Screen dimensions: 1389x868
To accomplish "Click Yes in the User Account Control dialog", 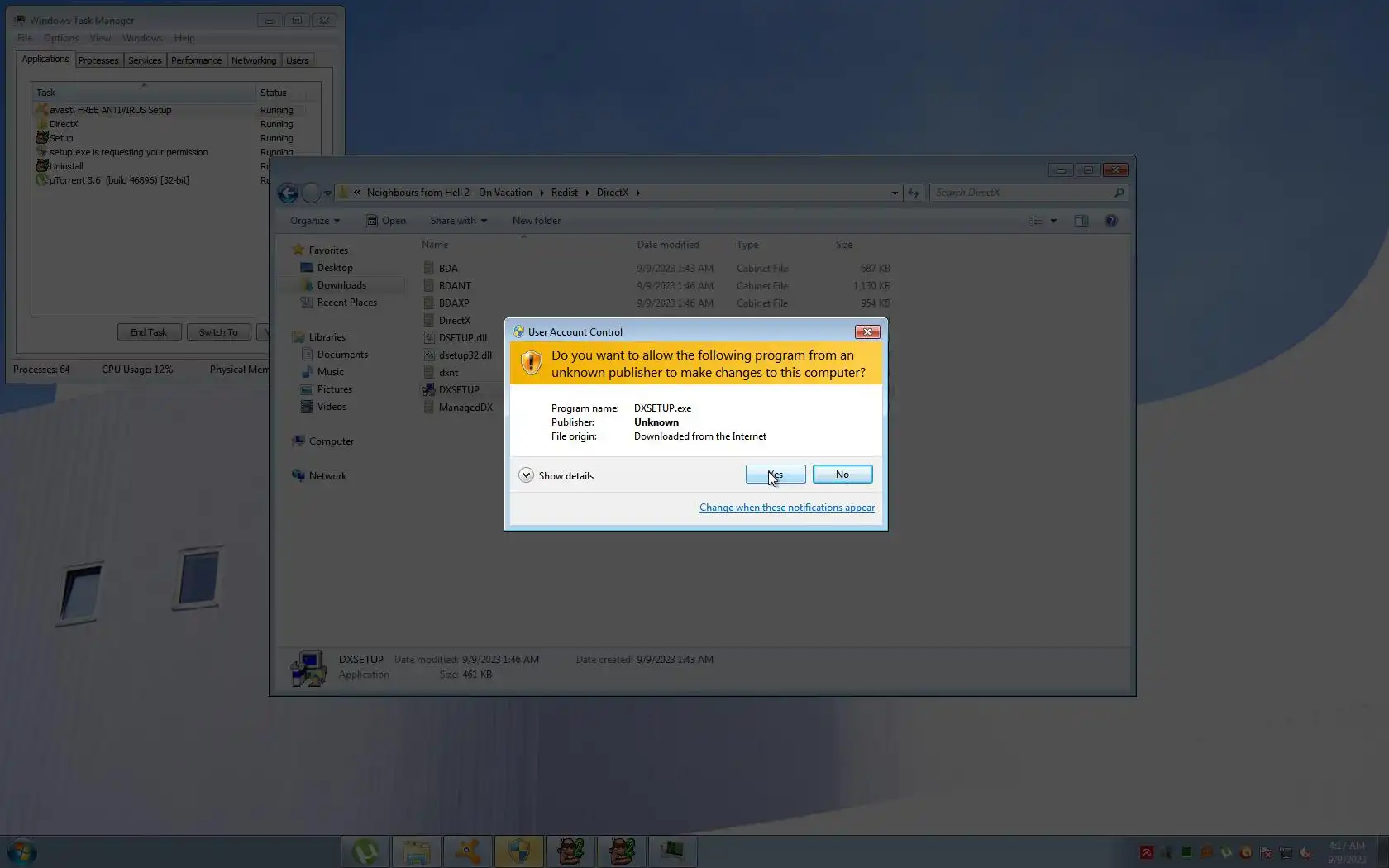I will click(x=776, y=475).
